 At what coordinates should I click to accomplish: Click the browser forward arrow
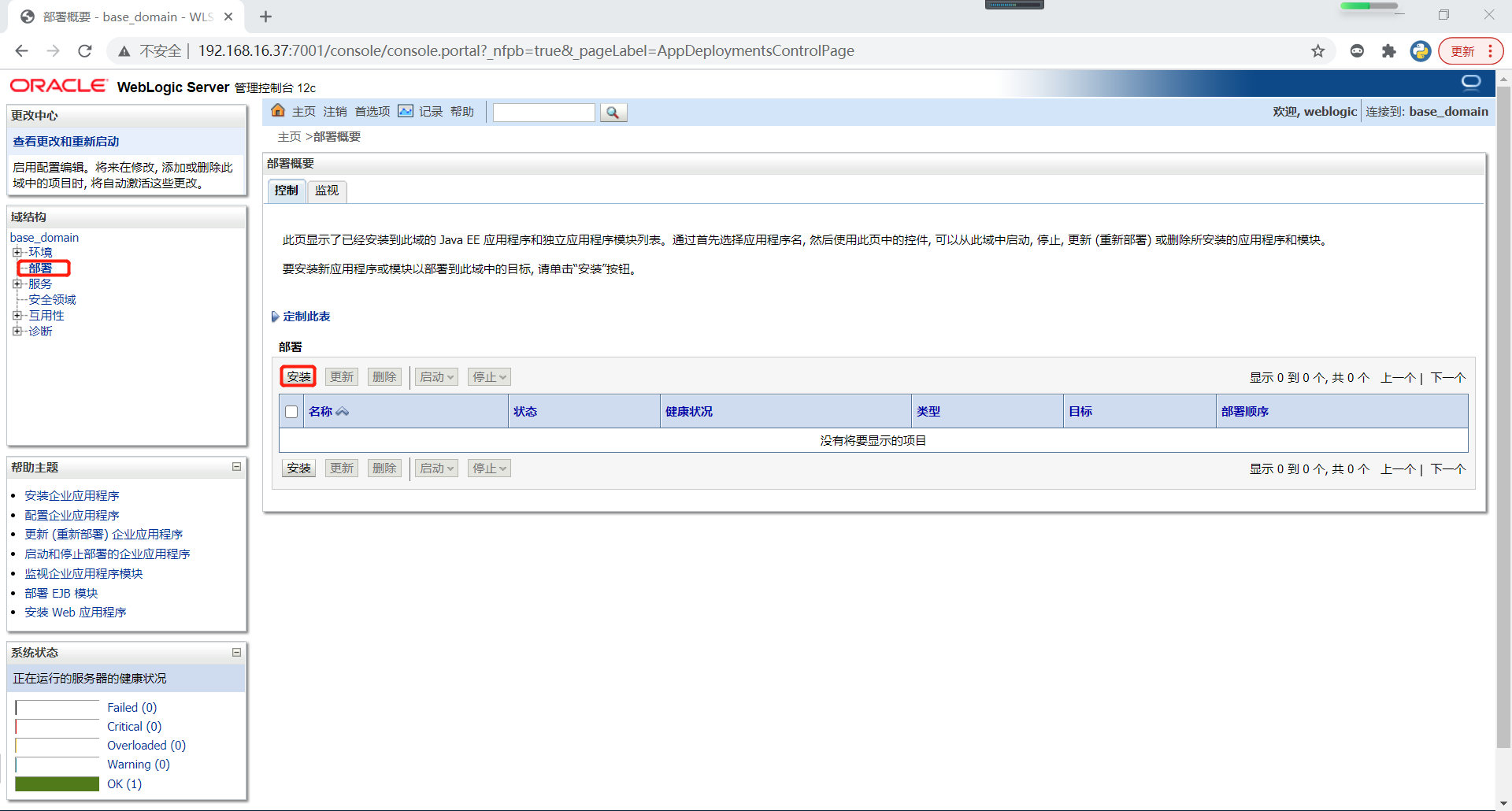[x=53, y=51]
